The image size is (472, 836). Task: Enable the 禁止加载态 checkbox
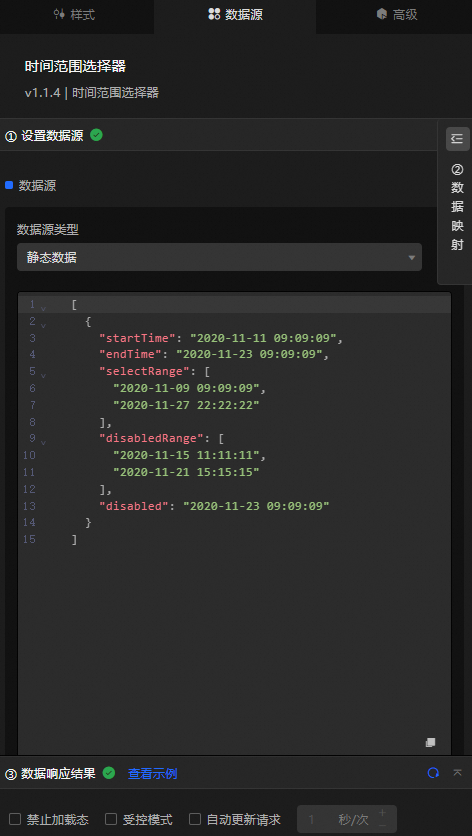tap(15, 819)
